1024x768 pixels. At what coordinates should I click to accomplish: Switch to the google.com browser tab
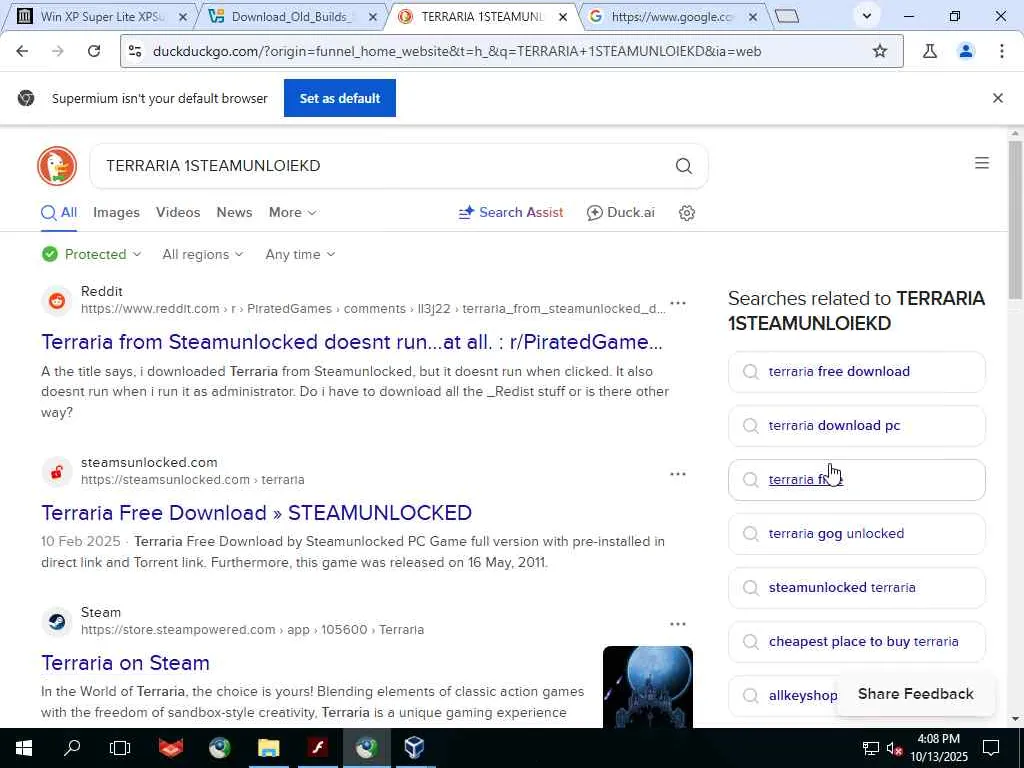click(673, 17)
